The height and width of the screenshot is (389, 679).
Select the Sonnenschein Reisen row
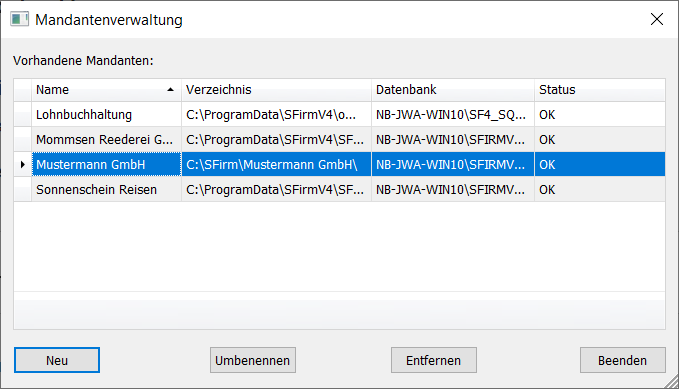340,189
